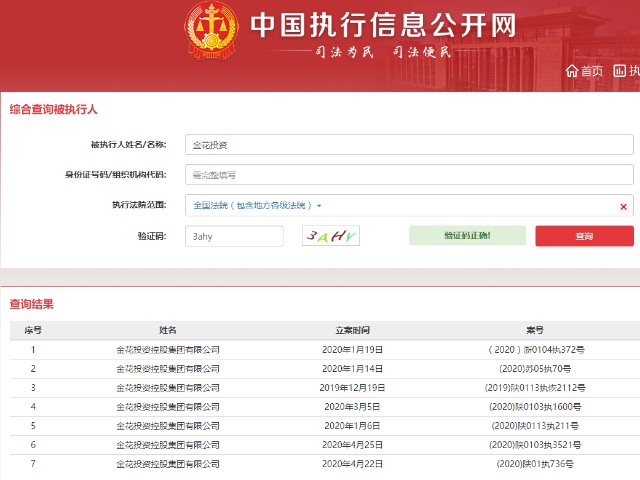Viewport: 640px width, 480px height.
Task: Focus the 被执行人姓名/名称 input field
Action: [x=409, y=144]
